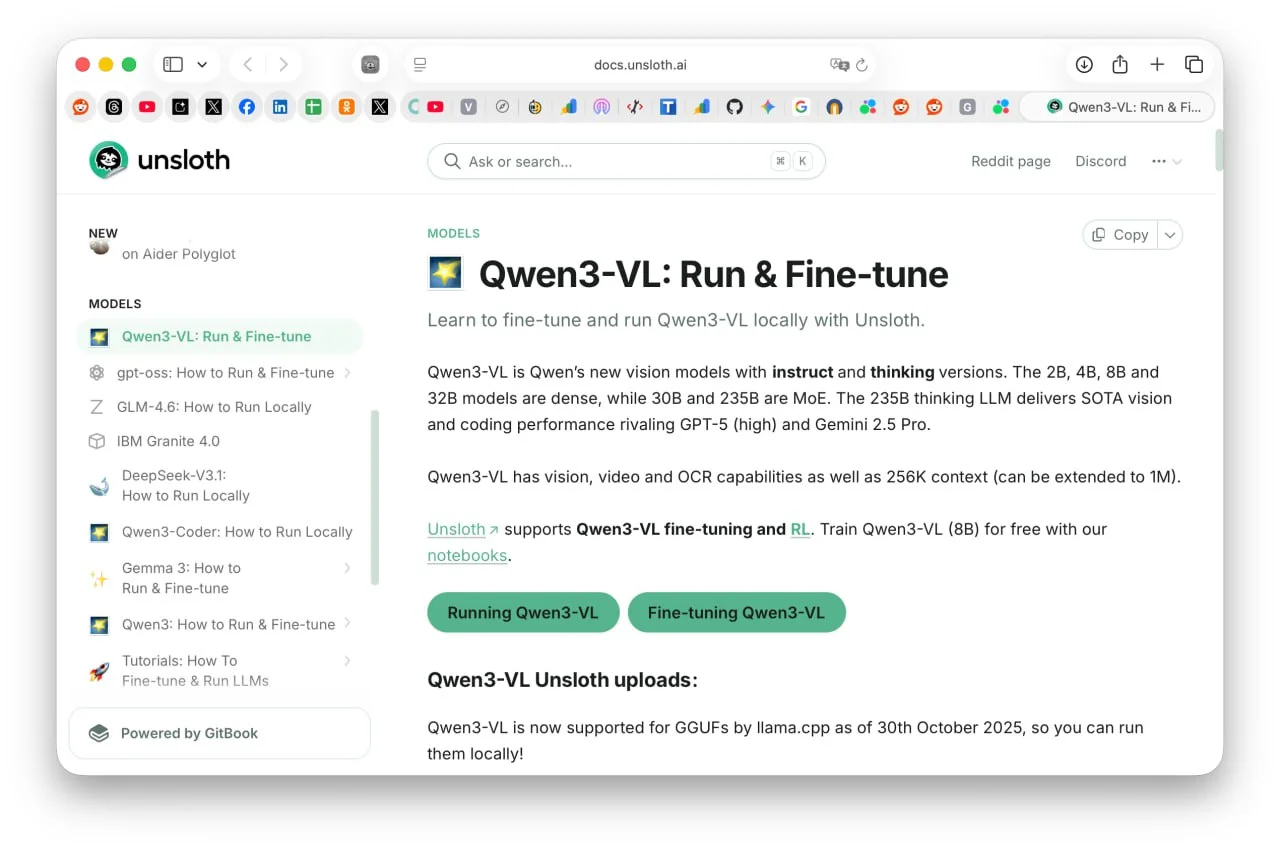Show the tab overview icon
The image size is (1280, 850).
pos(1194,65)
